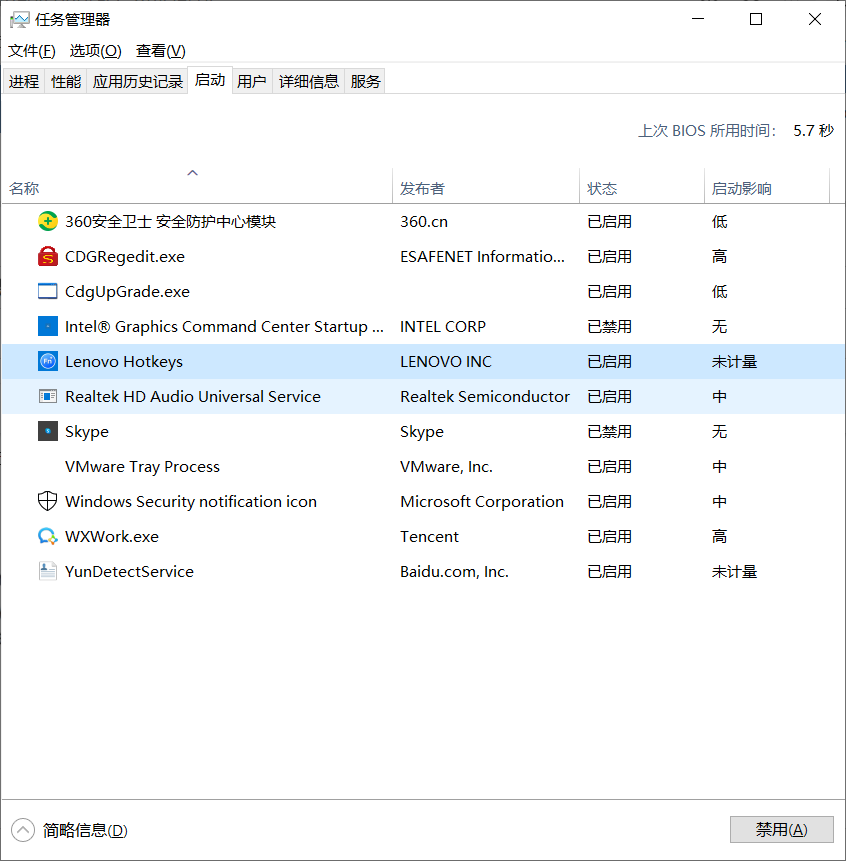Click publisher LENOVO INC cell

[446, 361]
